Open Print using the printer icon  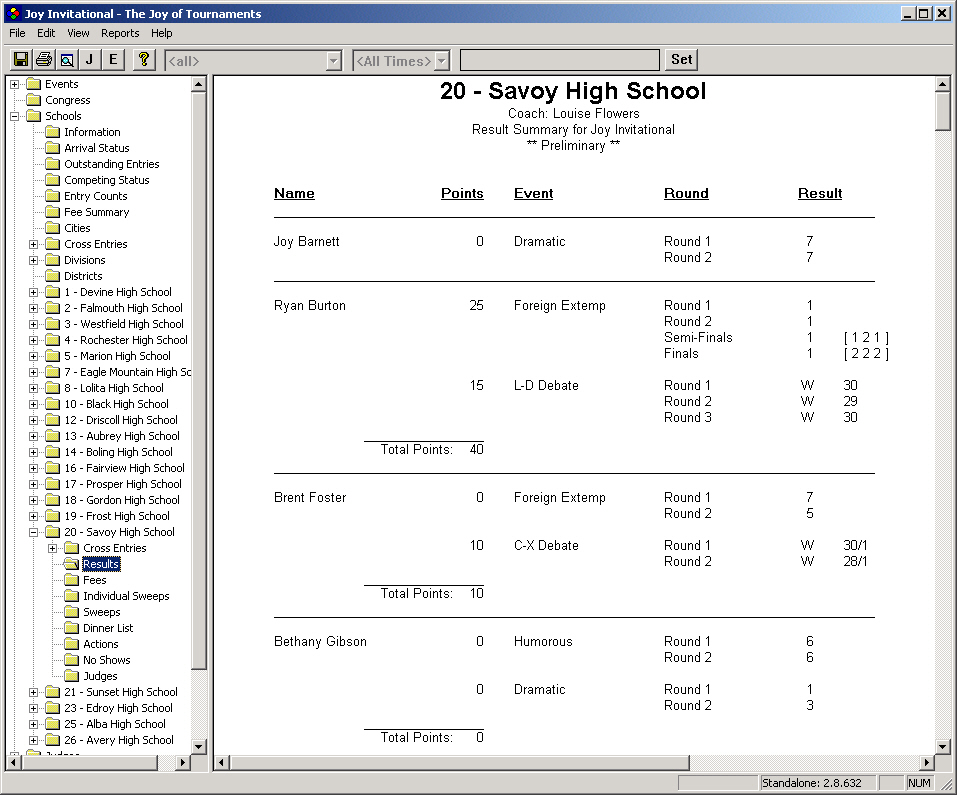tap(43, 59)
